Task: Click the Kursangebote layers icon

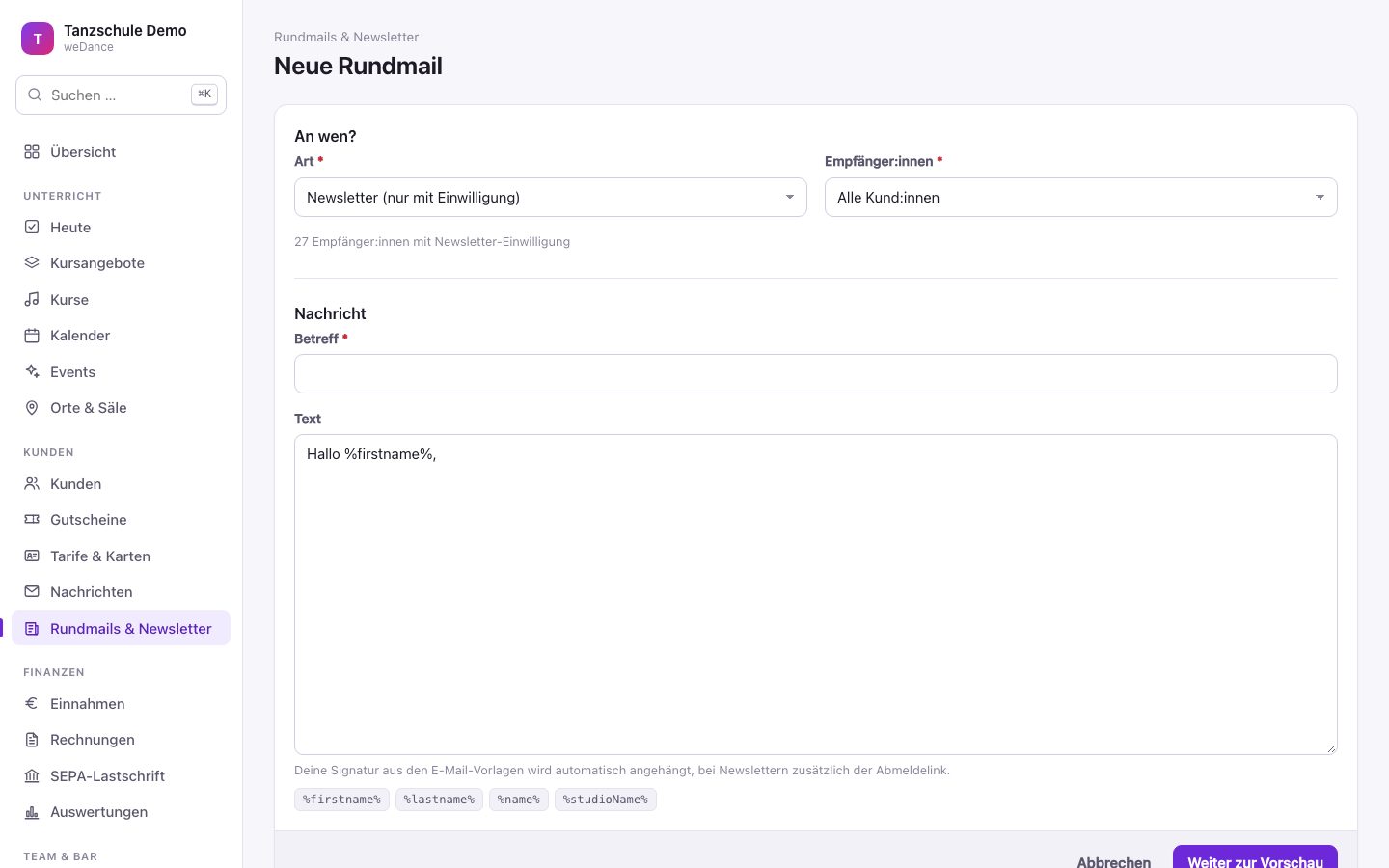Action: [x=32, y=262]
